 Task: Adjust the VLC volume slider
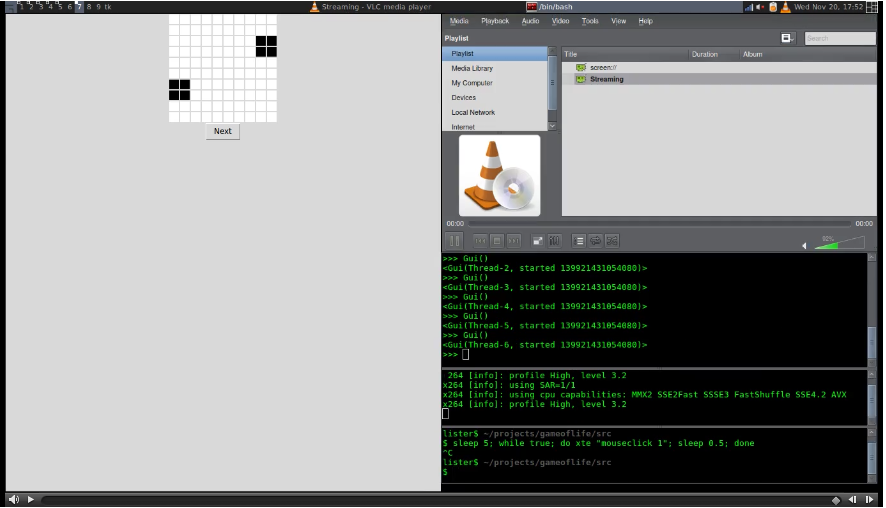838,243
